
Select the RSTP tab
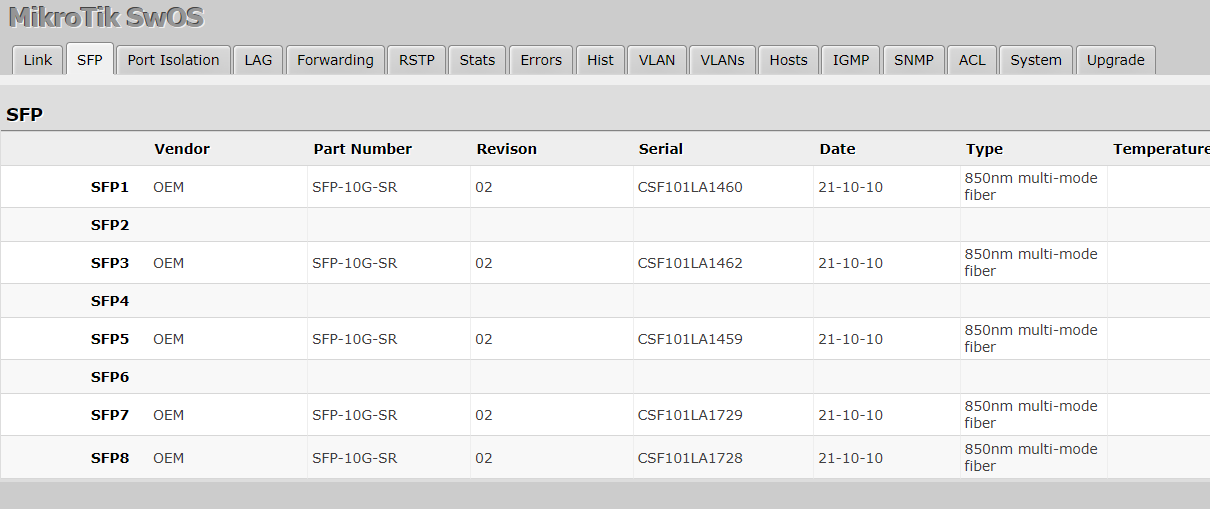point(416,60)
